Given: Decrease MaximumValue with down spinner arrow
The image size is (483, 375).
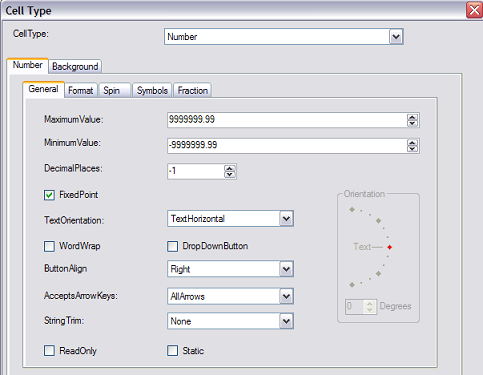Looking at the screenshot, I should pyautogui.click(x=412, y=123).
